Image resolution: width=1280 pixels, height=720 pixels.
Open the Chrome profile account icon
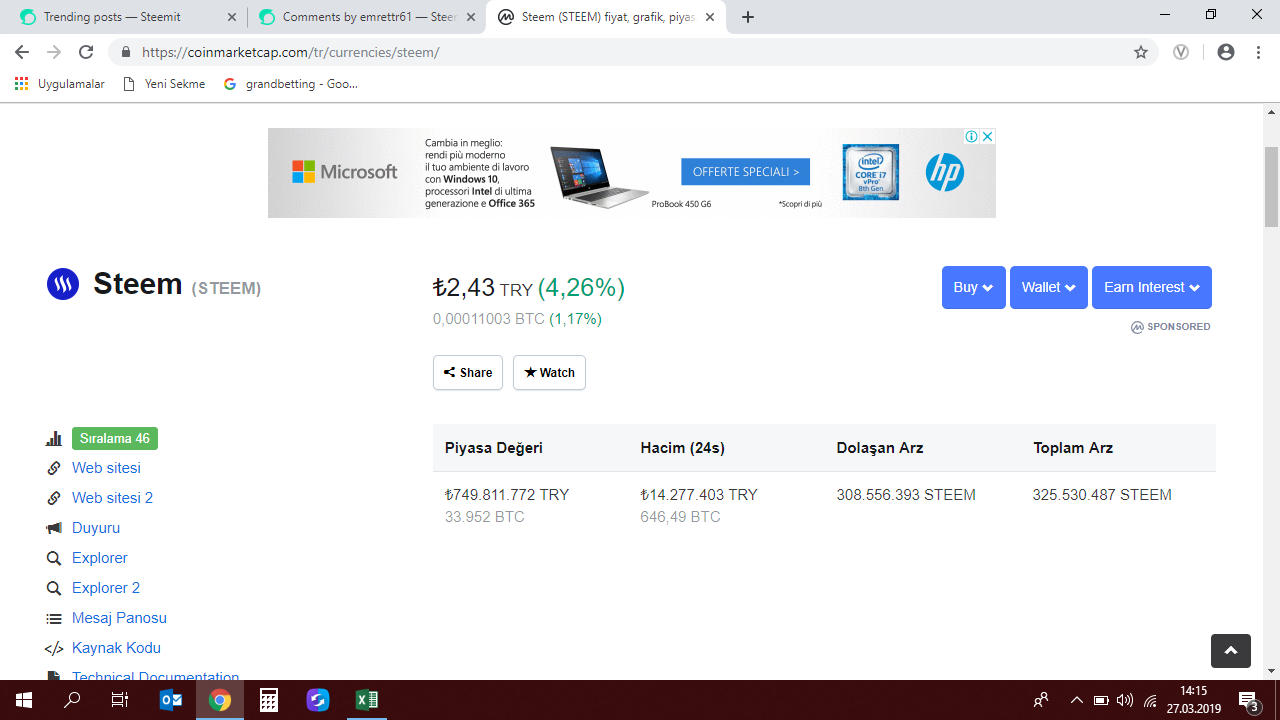(x=1226, y=52)
